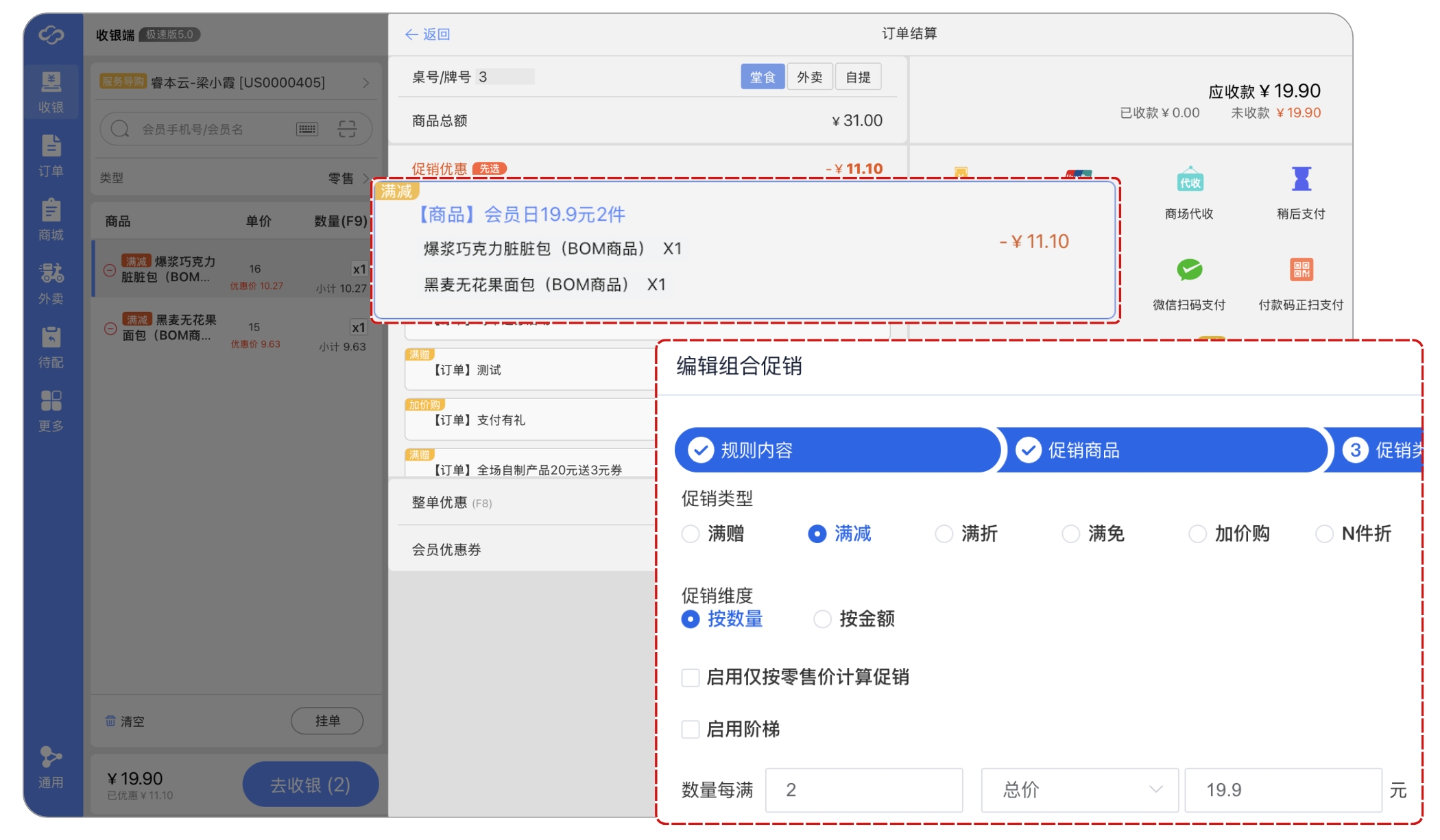Screen dimensions: 1440x840
Task: Select 稍后支付 payment method
Action: [1301, 193]
